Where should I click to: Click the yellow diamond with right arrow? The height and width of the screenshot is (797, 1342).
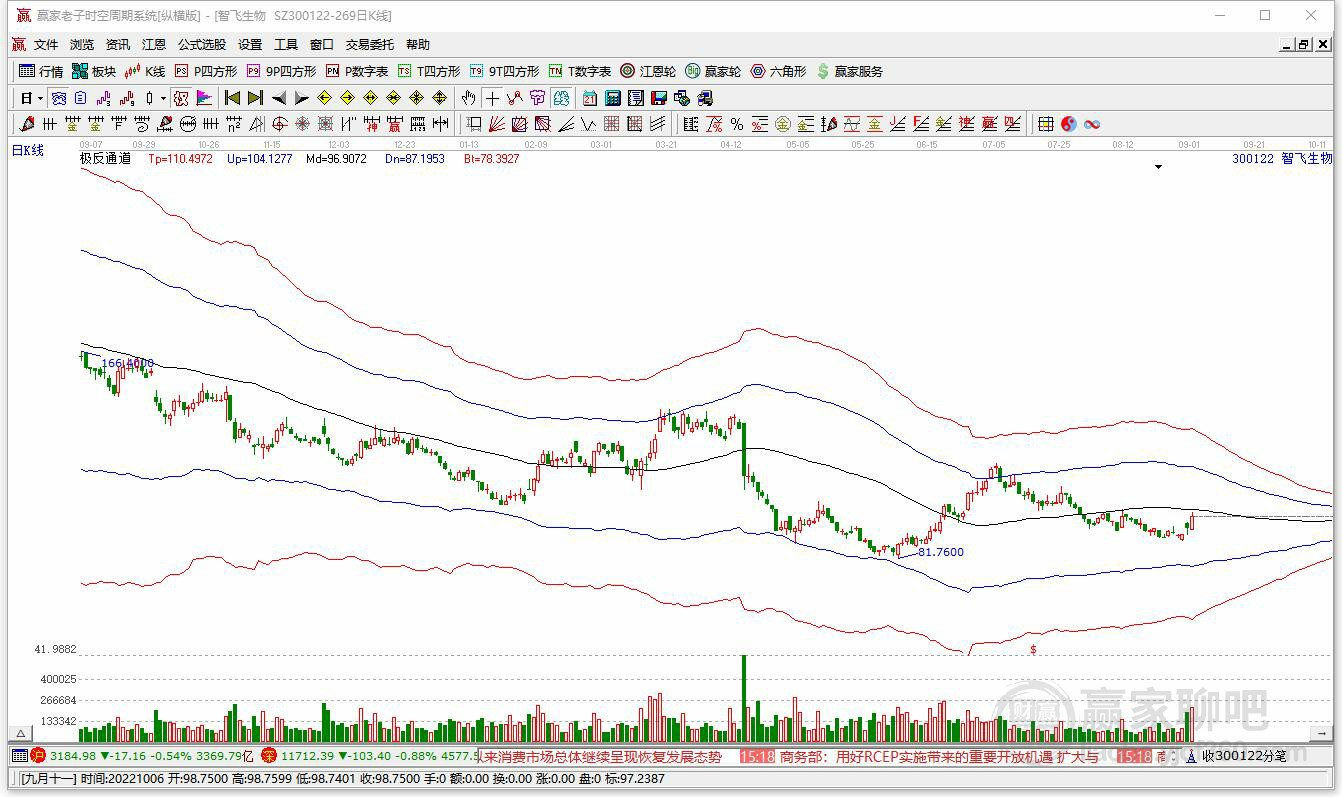(x=348, y=98)
